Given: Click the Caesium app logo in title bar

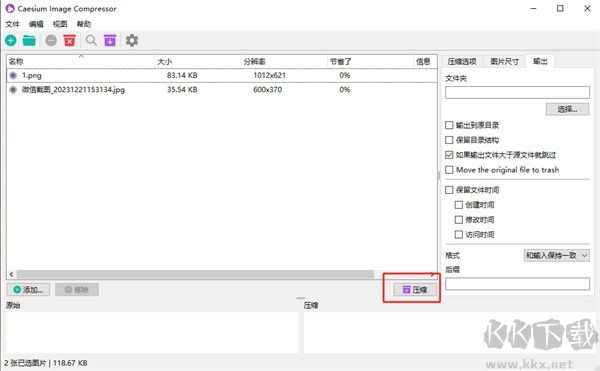Looking at the screenshot, I should tap(10, 8).
